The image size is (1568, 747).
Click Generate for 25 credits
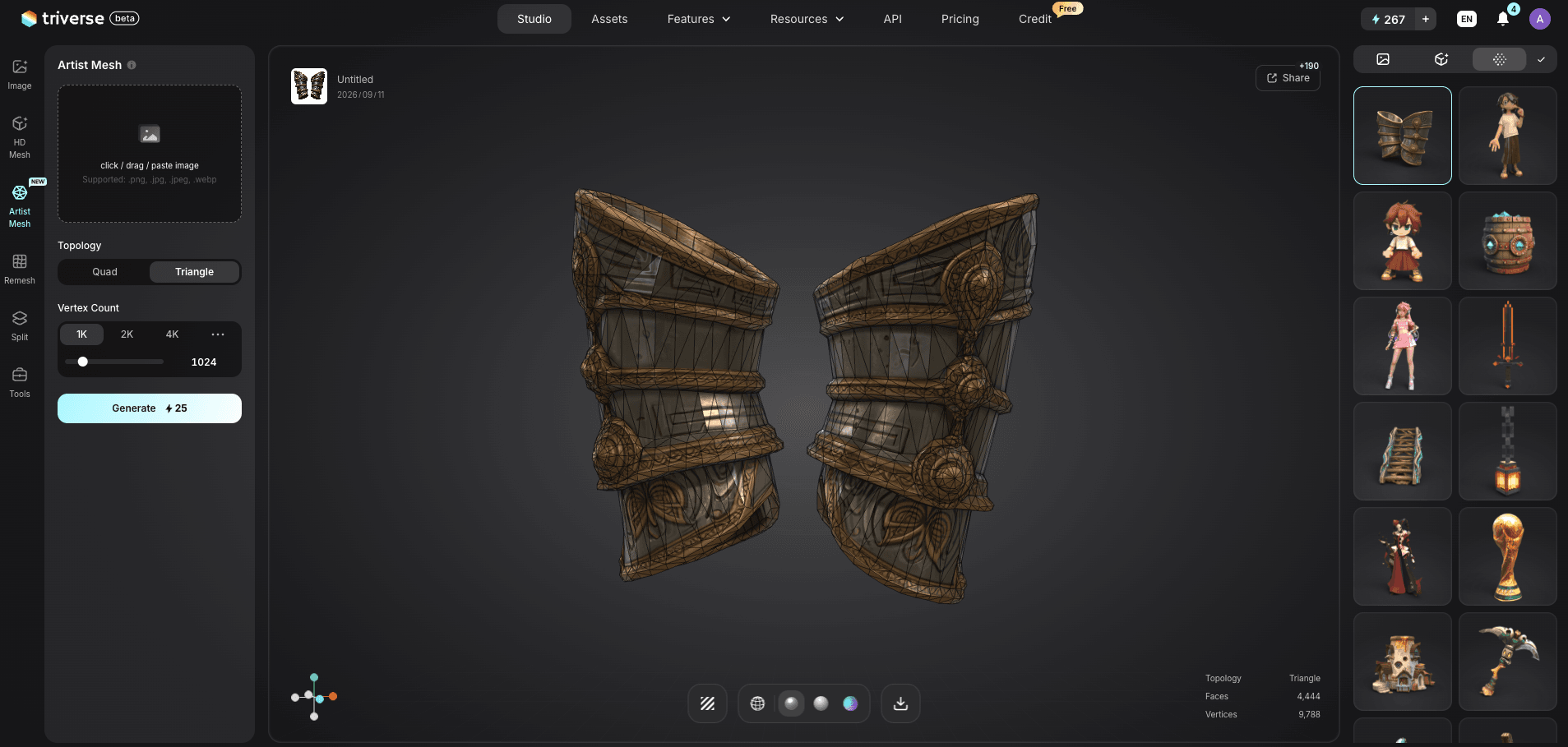150,408
